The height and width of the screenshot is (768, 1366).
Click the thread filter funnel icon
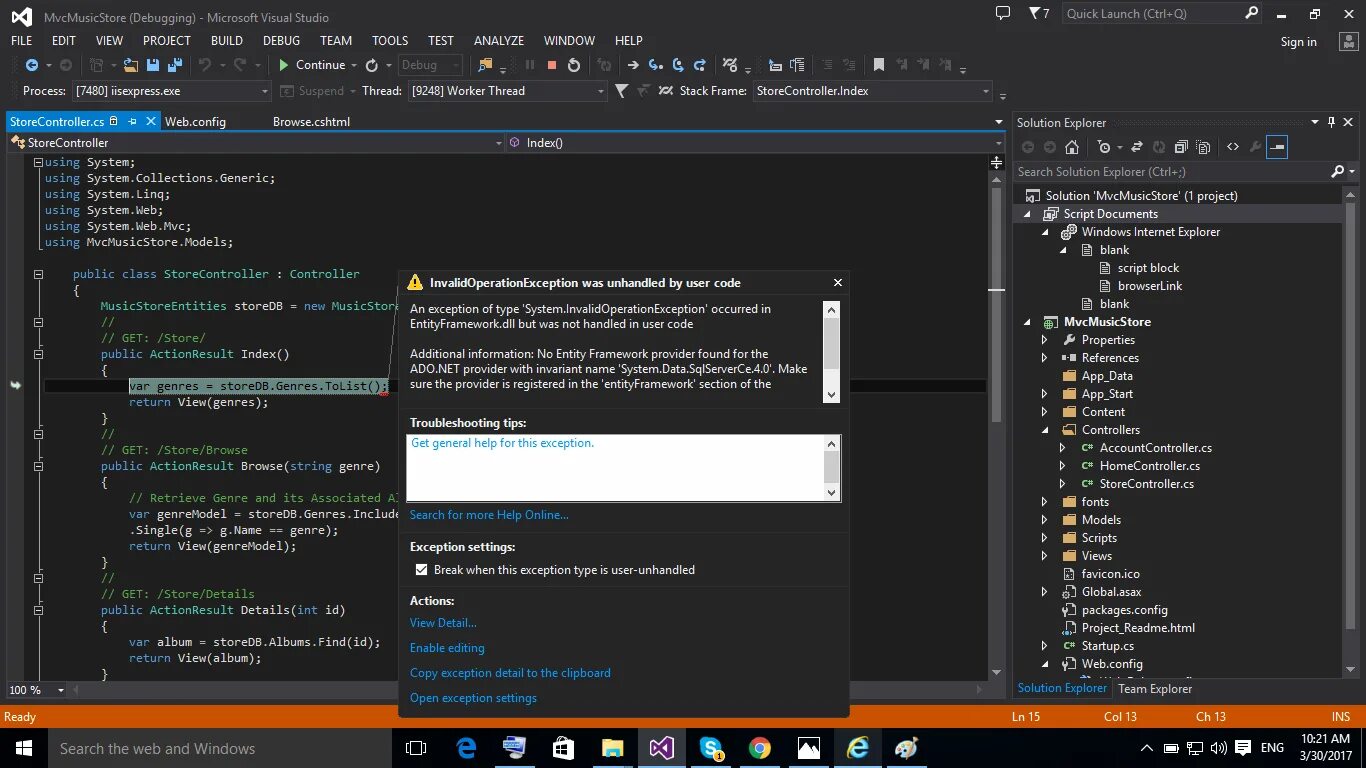click(621, 91)
